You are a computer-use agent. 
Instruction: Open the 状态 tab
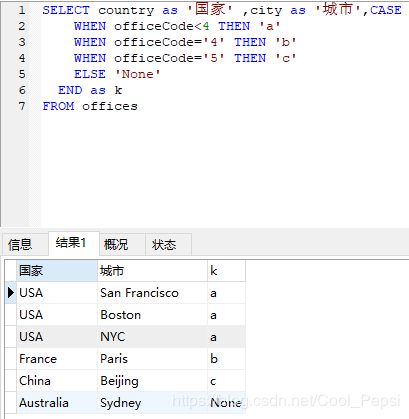(168, 244)
